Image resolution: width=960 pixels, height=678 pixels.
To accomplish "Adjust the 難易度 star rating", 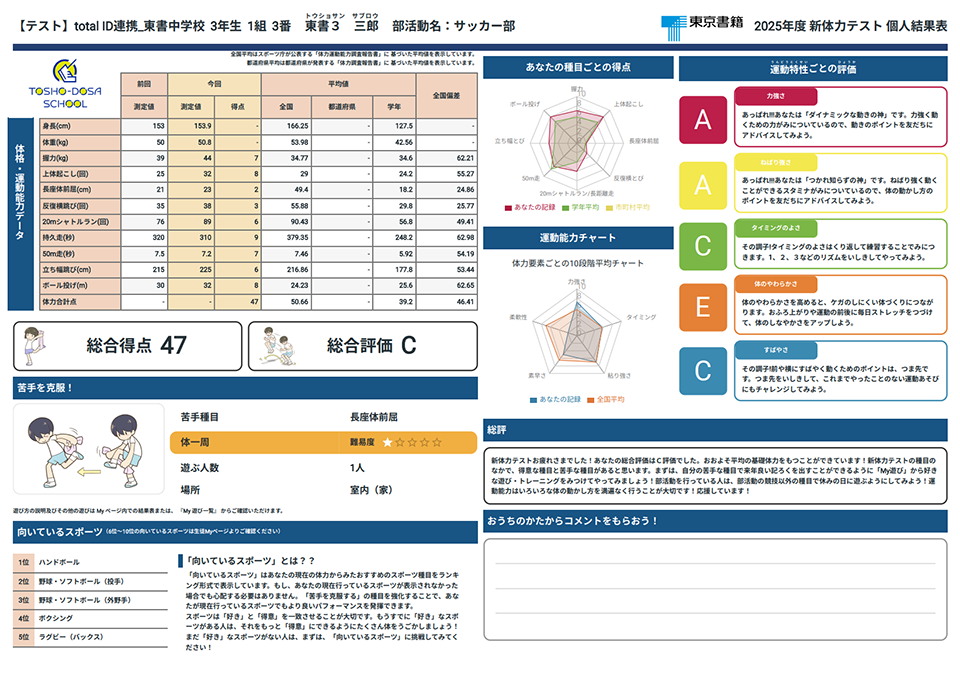I will coord(413,443).
